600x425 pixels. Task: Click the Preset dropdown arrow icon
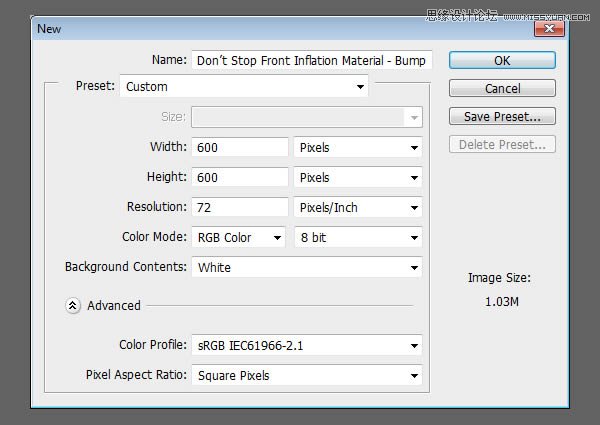tap(360, 87)
